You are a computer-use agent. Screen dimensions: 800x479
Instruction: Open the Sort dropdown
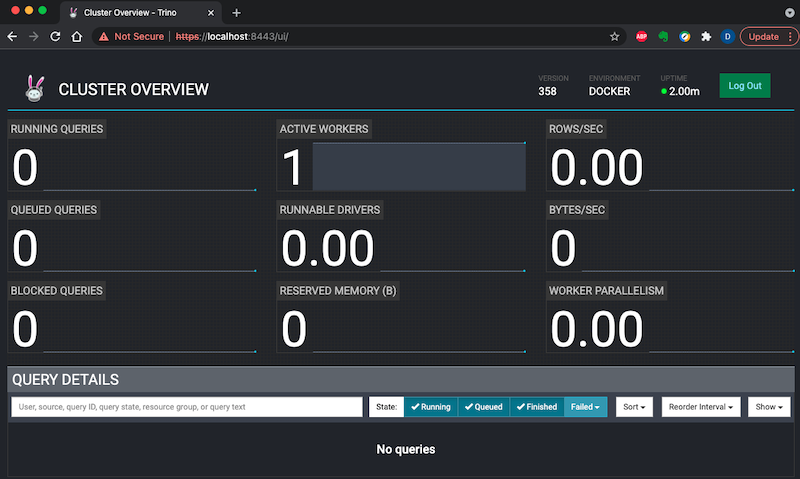click(x=634, y=407)
